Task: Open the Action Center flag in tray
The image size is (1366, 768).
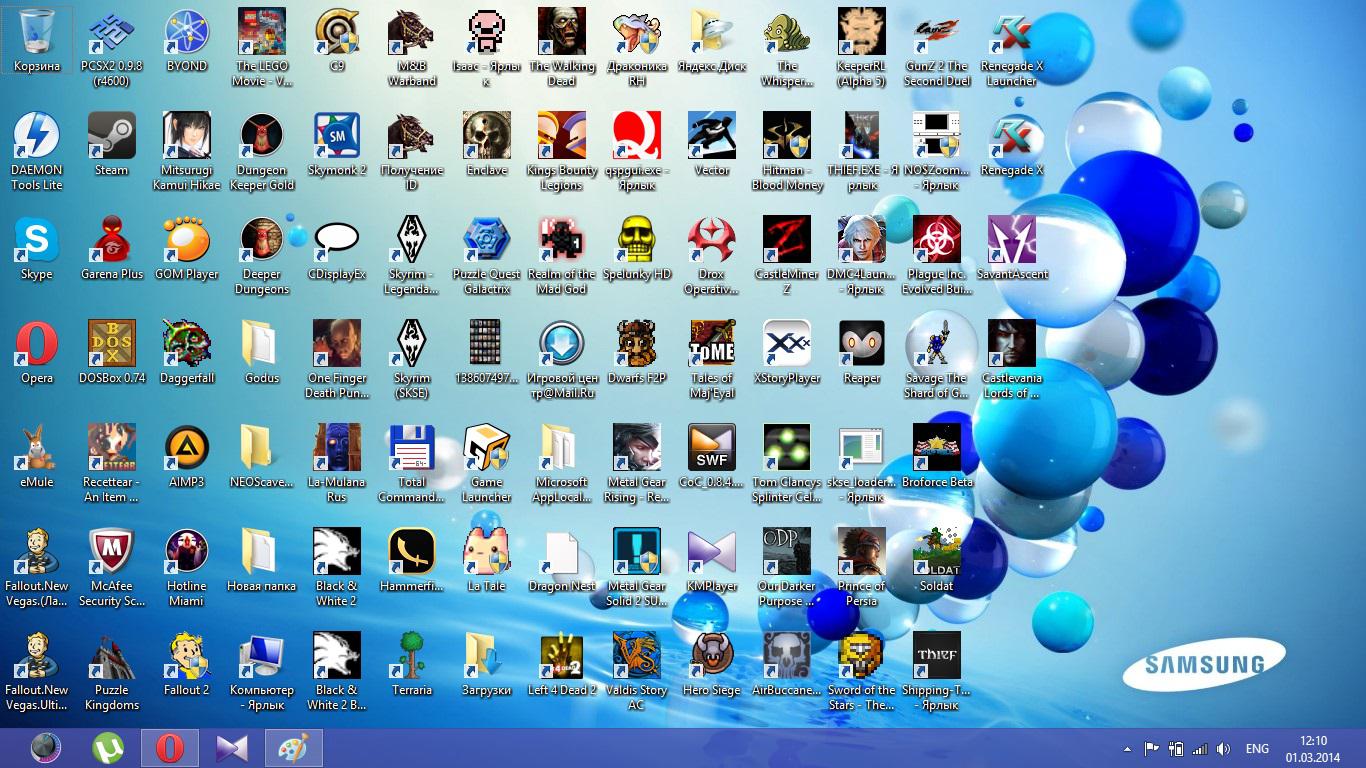Action: [1151, 749]
